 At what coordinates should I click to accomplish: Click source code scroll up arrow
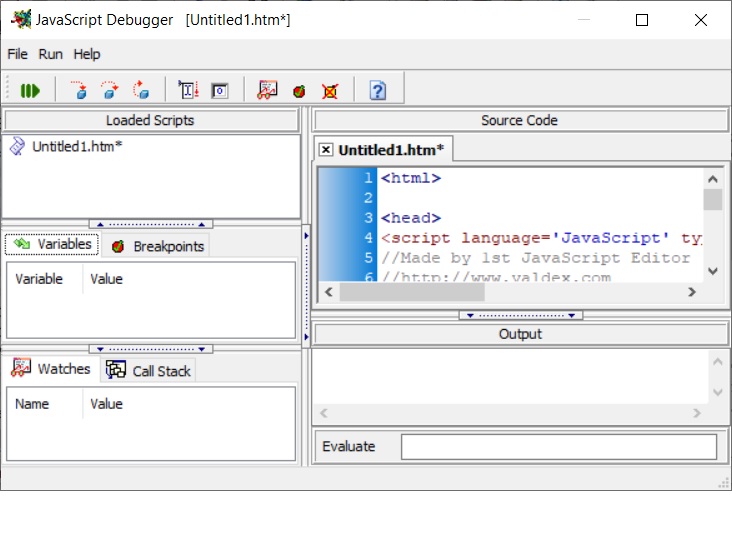(x=712, y=179)
